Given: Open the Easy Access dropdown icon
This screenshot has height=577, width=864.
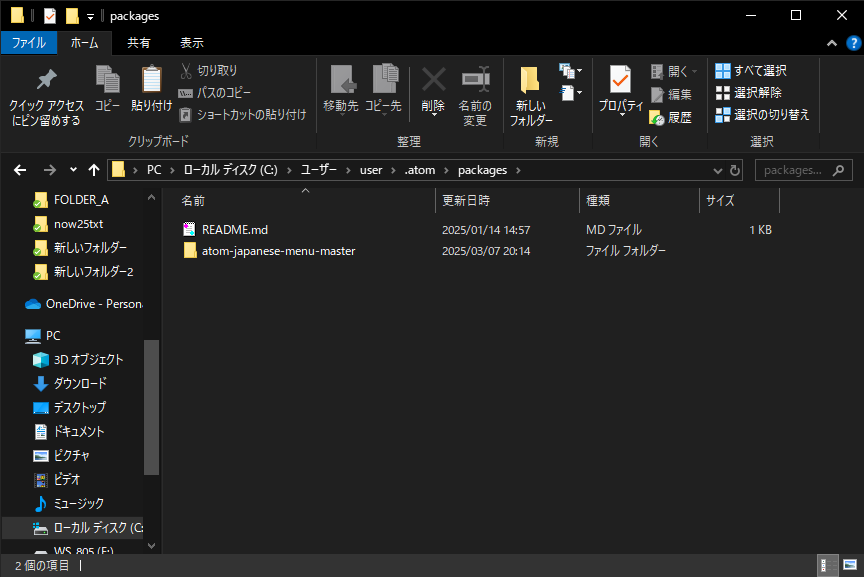Looking at the screenshot, I should pyautogui.click(x=570, y=93).
